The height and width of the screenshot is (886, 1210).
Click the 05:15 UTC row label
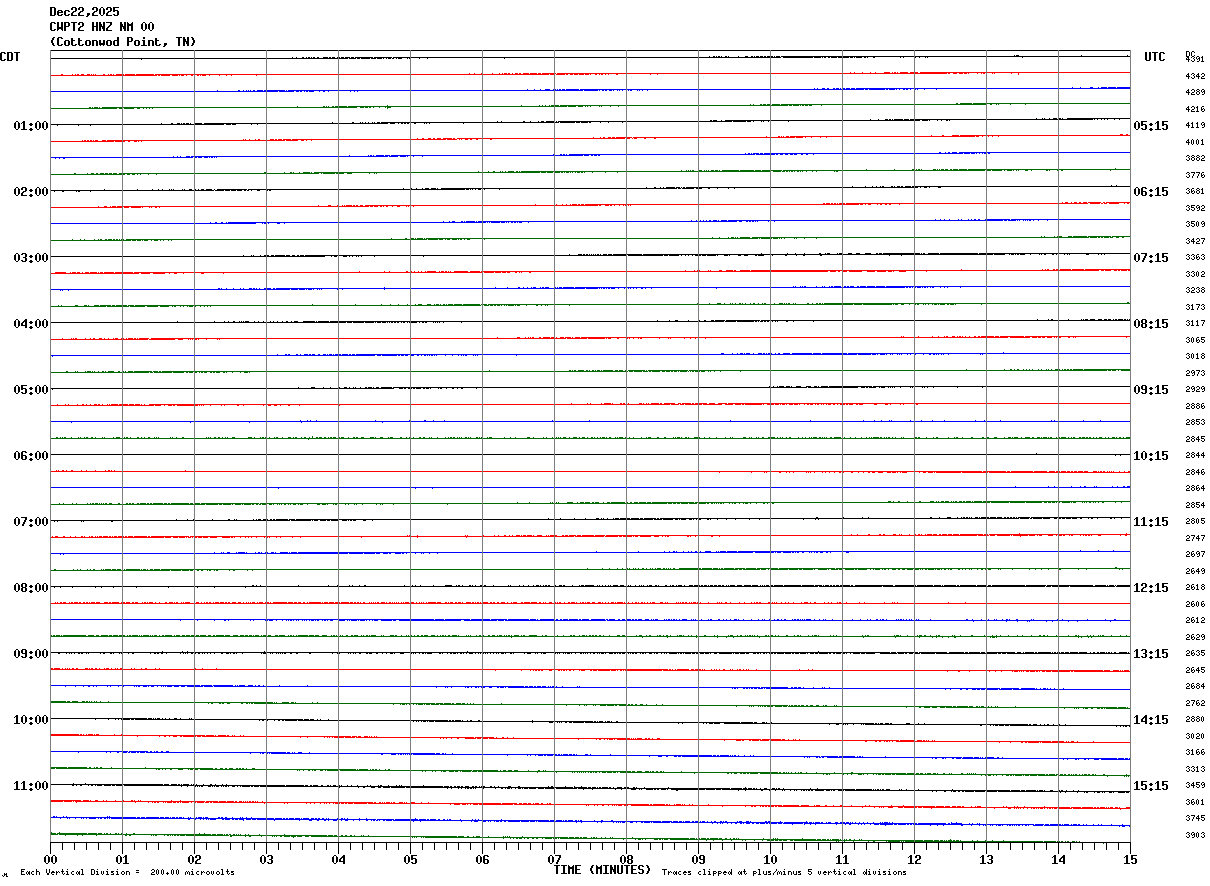click(x=1151, y=126)
